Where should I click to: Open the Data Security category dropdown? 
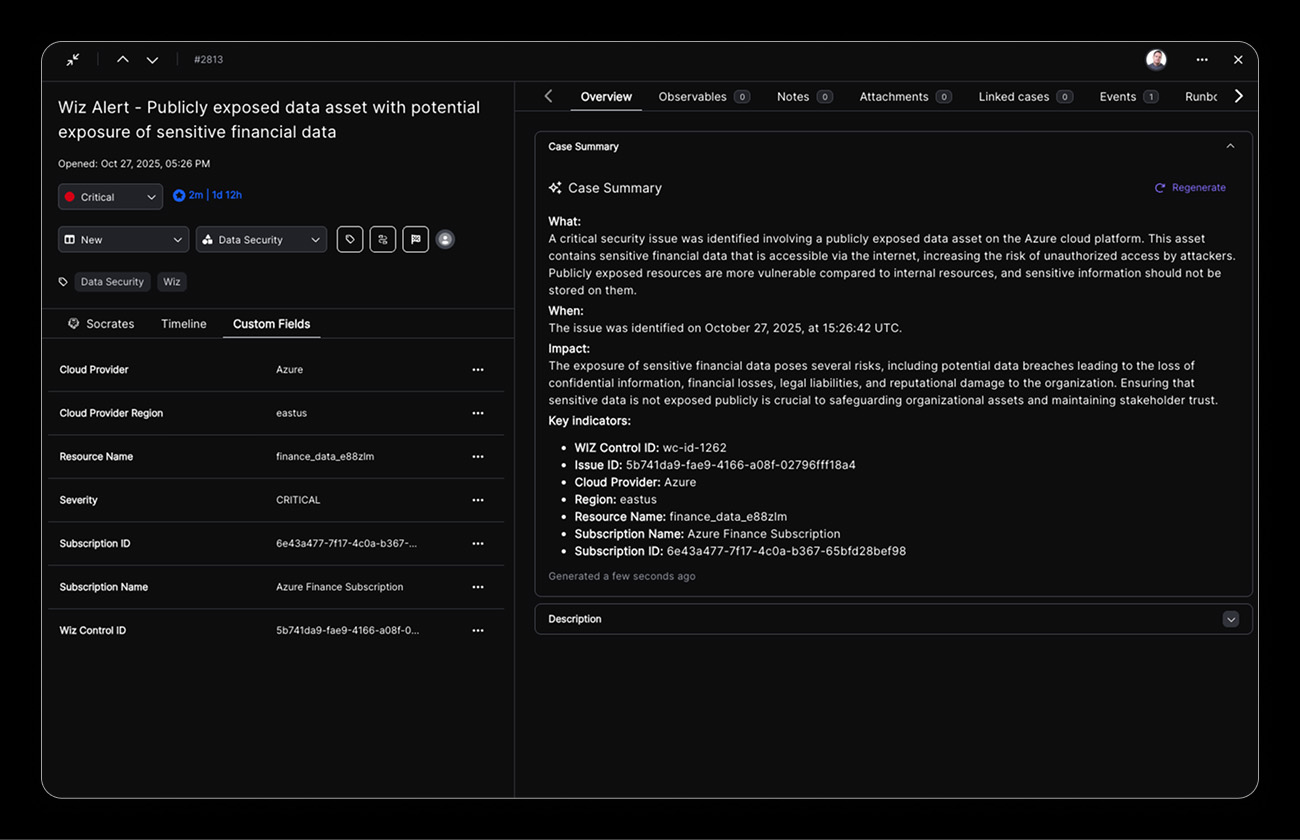(261, 240)
